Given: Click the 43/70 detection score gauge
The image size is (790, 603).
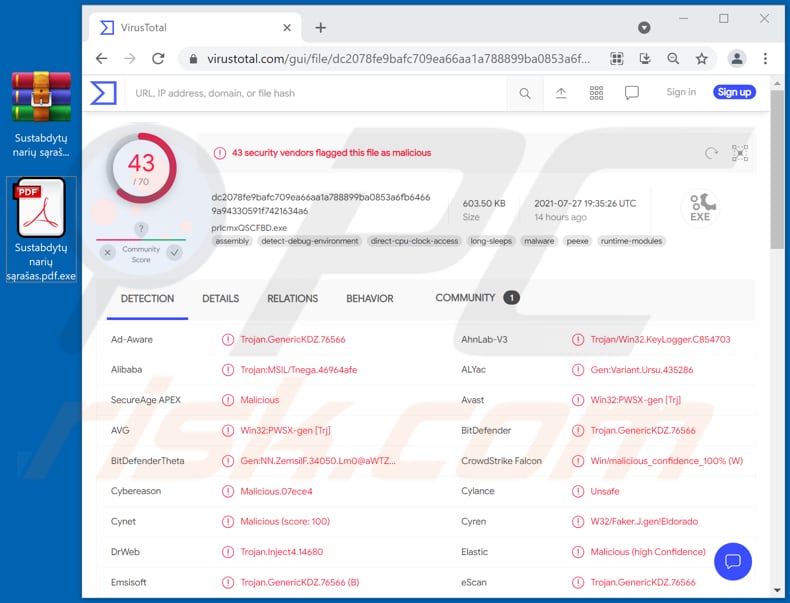Looking at the screenshot, I should click(x=142, y=169).
